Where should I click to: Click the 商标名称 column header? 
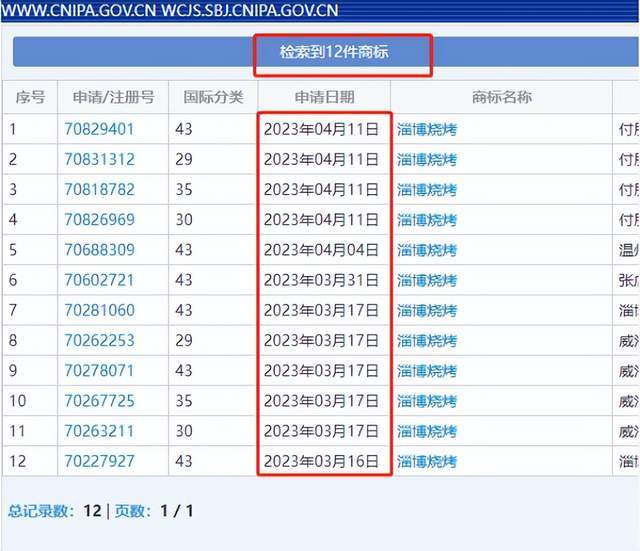click(501, 97)
